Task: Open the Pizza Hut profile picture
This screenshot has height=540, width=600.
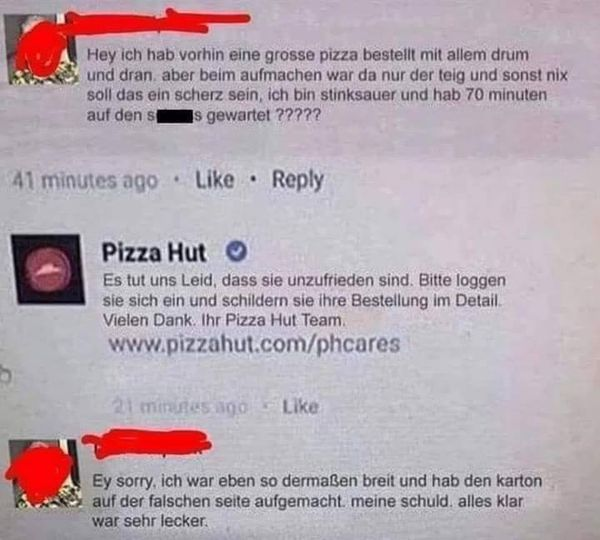Action: [48, 269]
